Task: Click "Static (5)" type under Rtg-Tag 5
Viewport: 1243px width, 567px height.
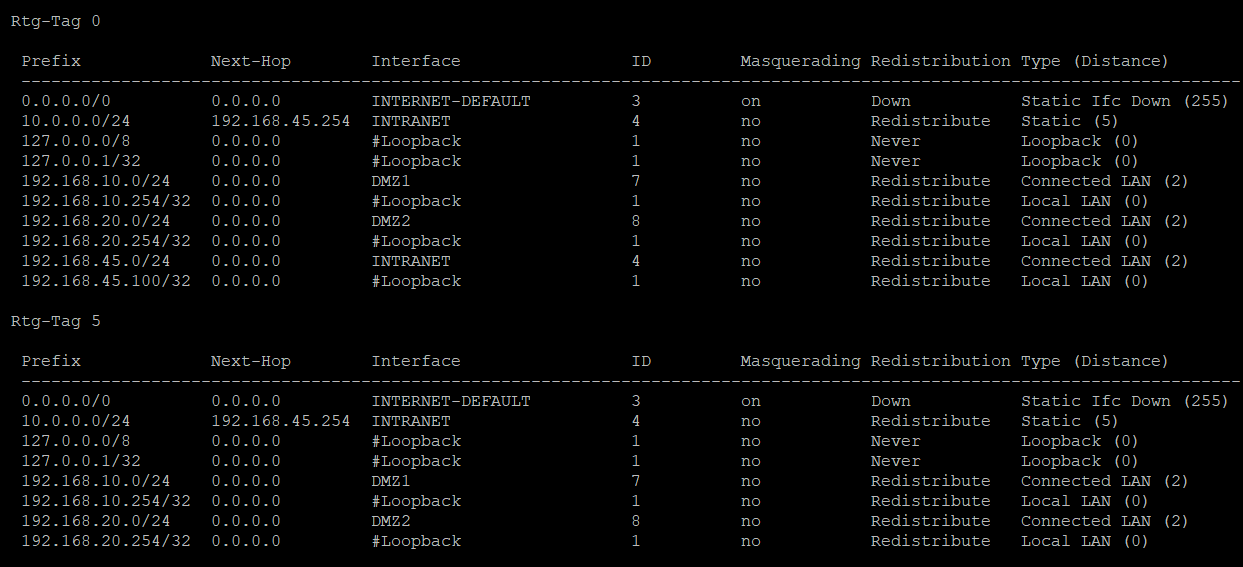Action: 1069,421
